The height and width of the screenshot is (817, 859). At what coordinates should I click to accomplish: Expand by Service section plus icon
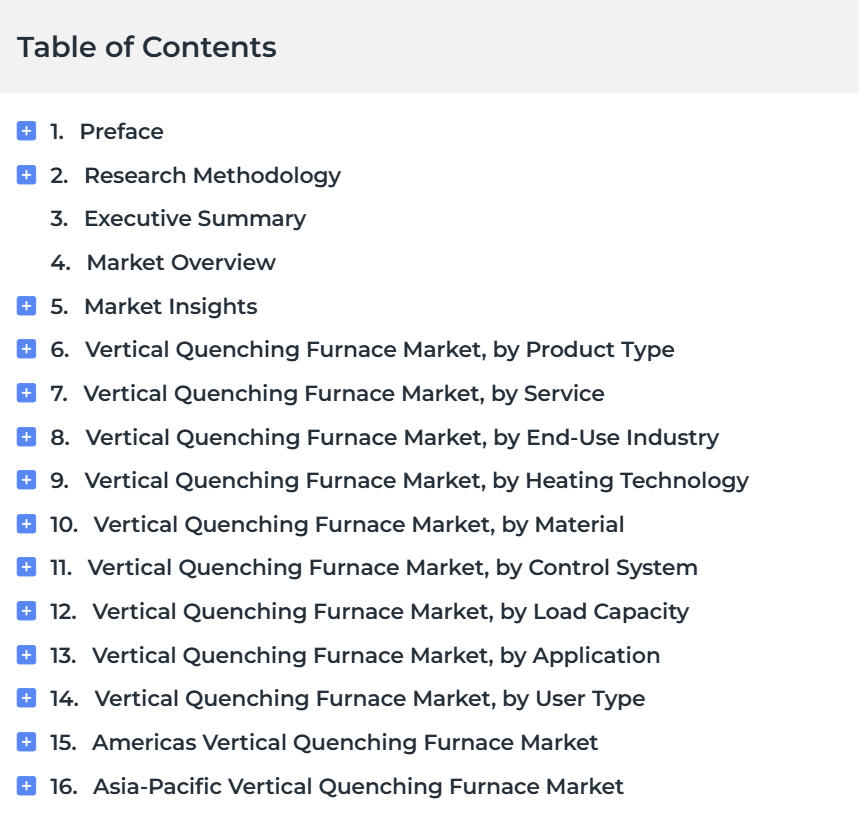(26, 393)
